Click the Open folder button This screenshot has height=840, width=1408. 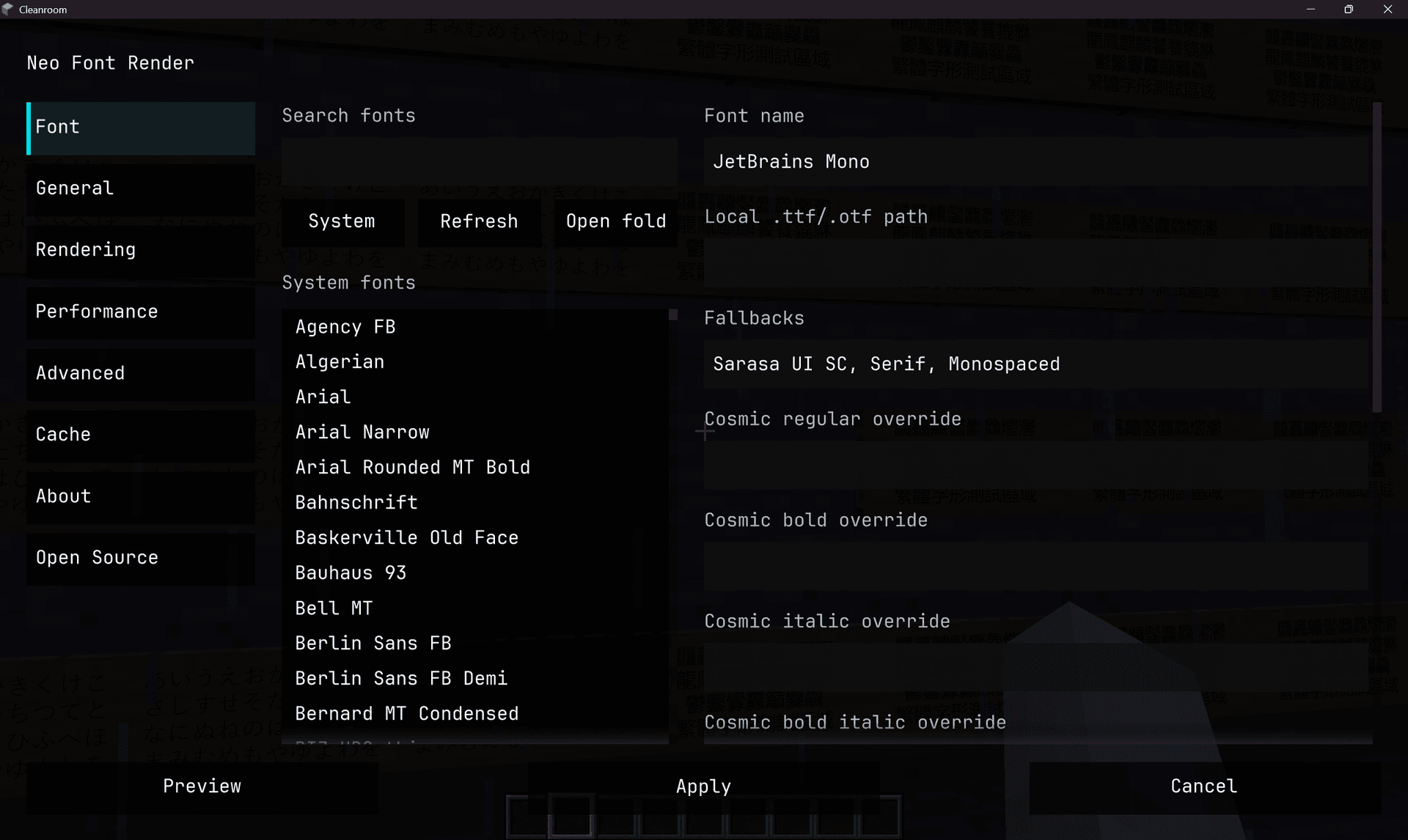(x=616, y=222)
